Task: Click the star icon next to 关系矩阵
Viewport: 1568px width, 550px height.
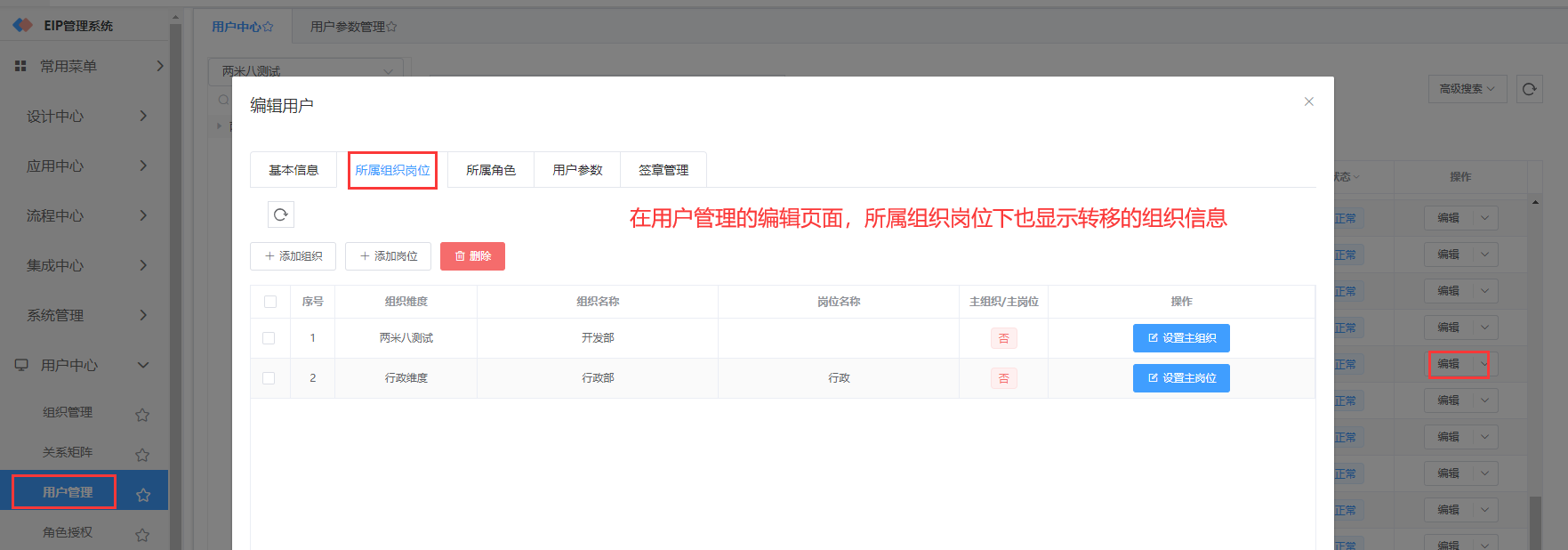Action: pyautogui.click(x=142, y=455)
